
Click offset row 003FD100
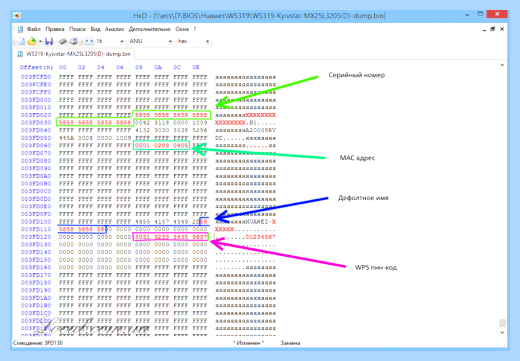pyautogui.click(x=36, y=222)
